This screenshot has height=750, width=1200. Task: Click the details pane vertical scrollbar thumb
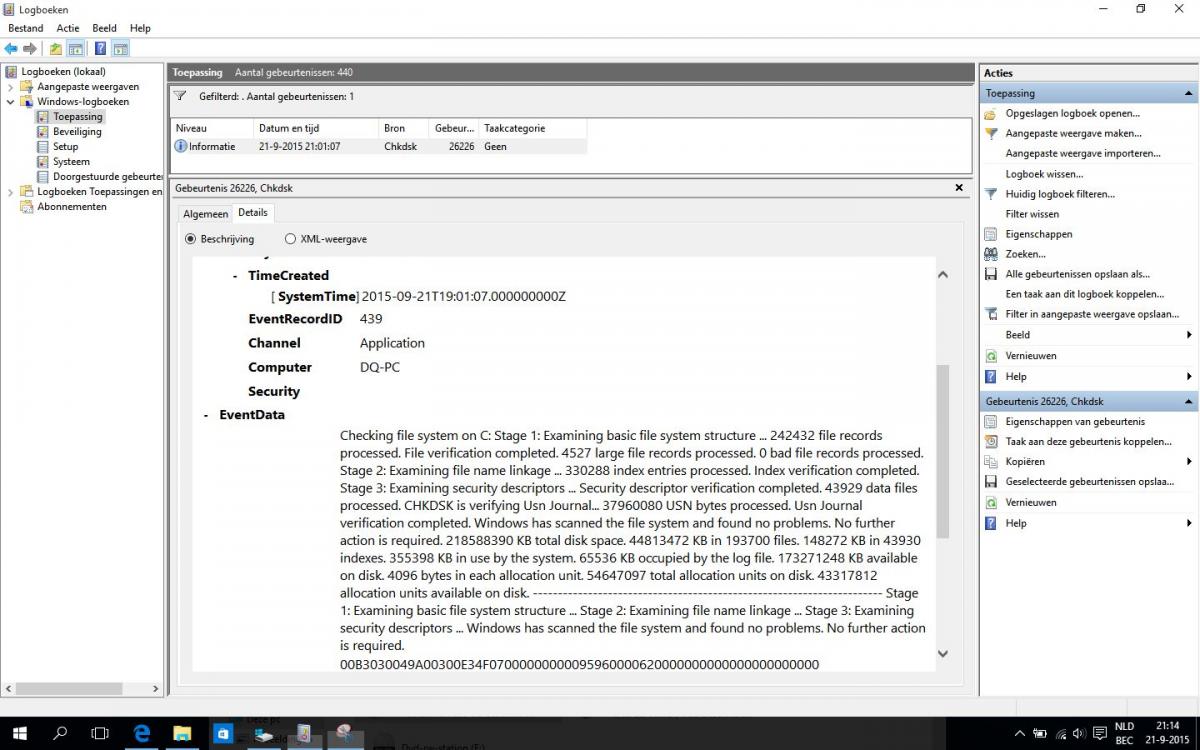tap(942, 452)
